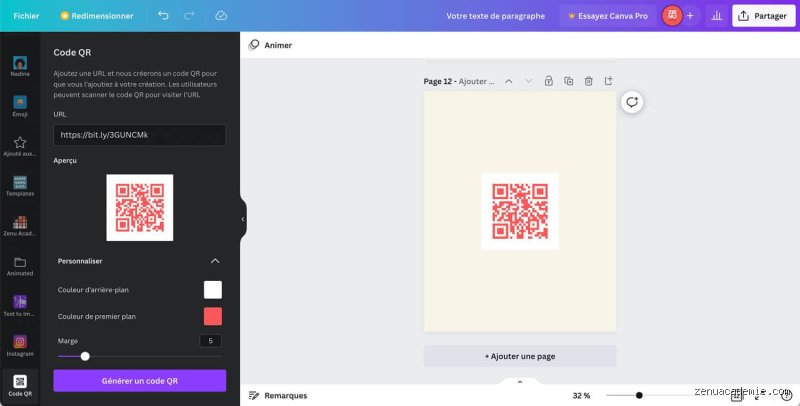Click the 32 % zoom level
This screenshot has width=800, height=406.
581,395
